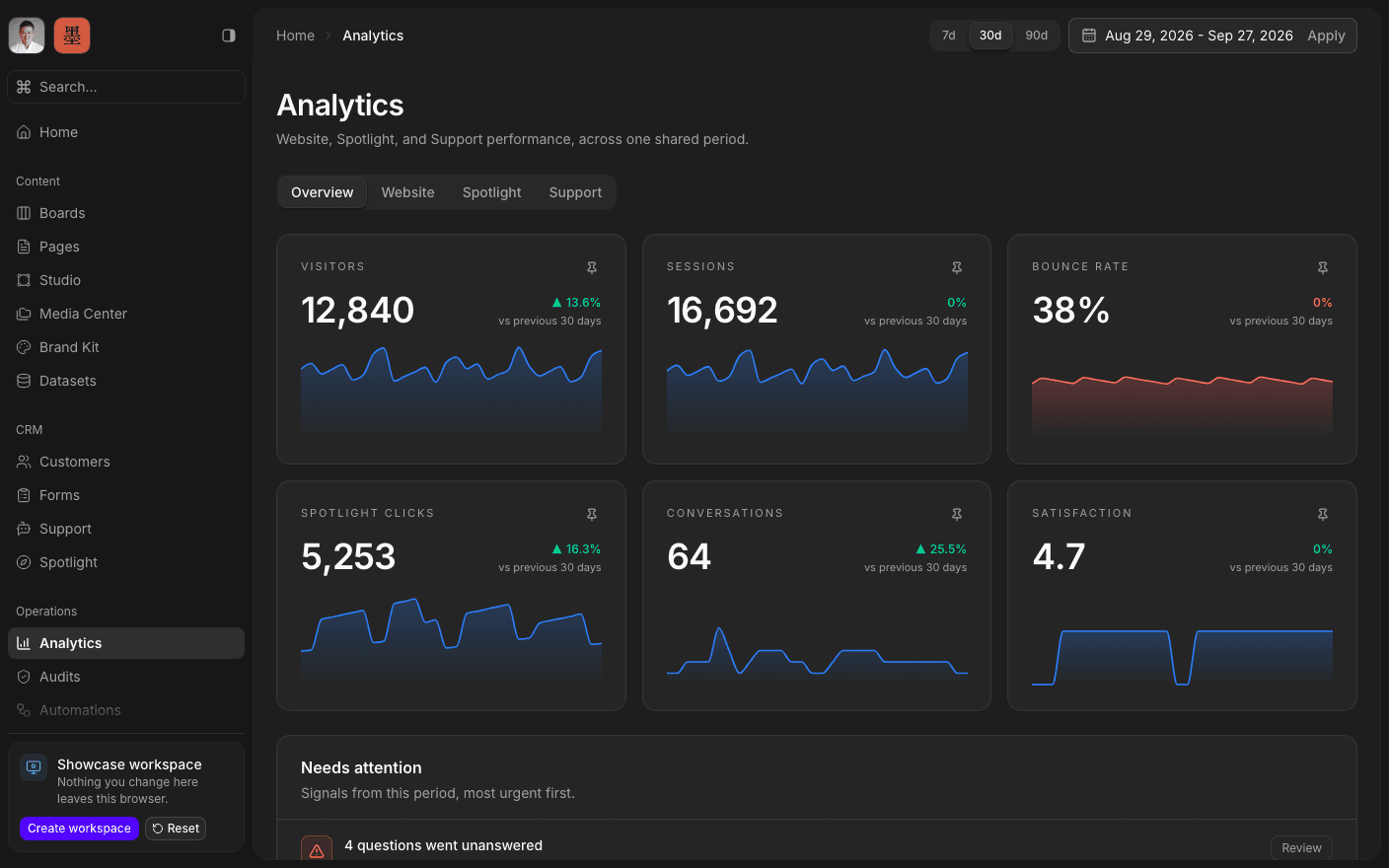1389x868 pixels.
Task: Open Studio in the sidebar
Action: click(x=126, y=280)
